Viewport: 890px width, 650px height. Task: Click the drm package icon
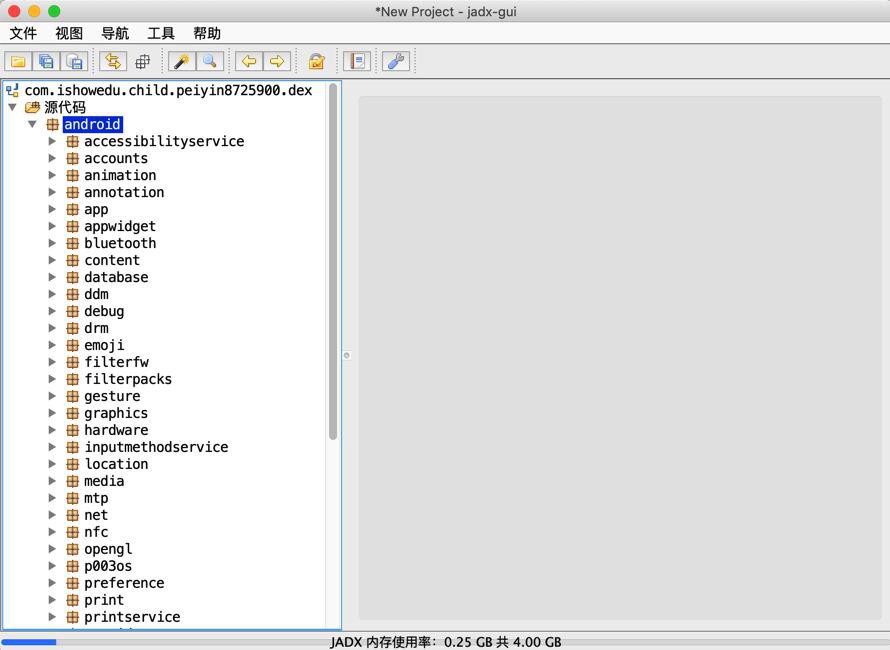[73, 328]
